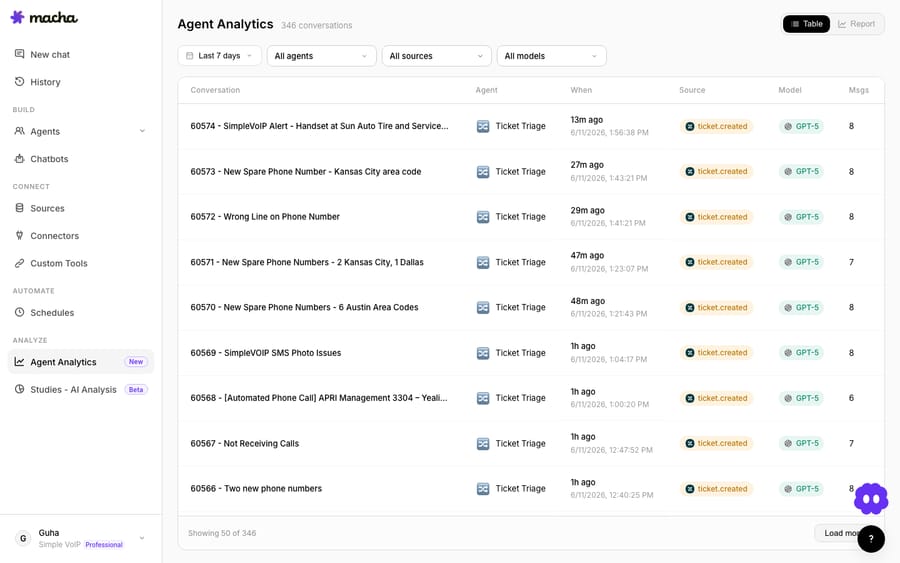The height and width of the screenshot is (563, 900).
Task: Open the All sources filter dropdown
Action: pyautogui.click(x=436, y=56)
